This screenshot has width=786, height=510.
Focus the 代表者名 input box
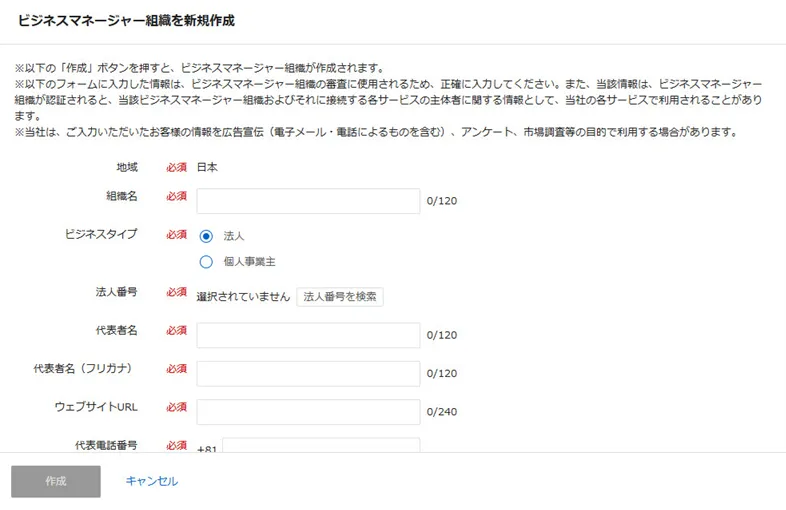308,335
